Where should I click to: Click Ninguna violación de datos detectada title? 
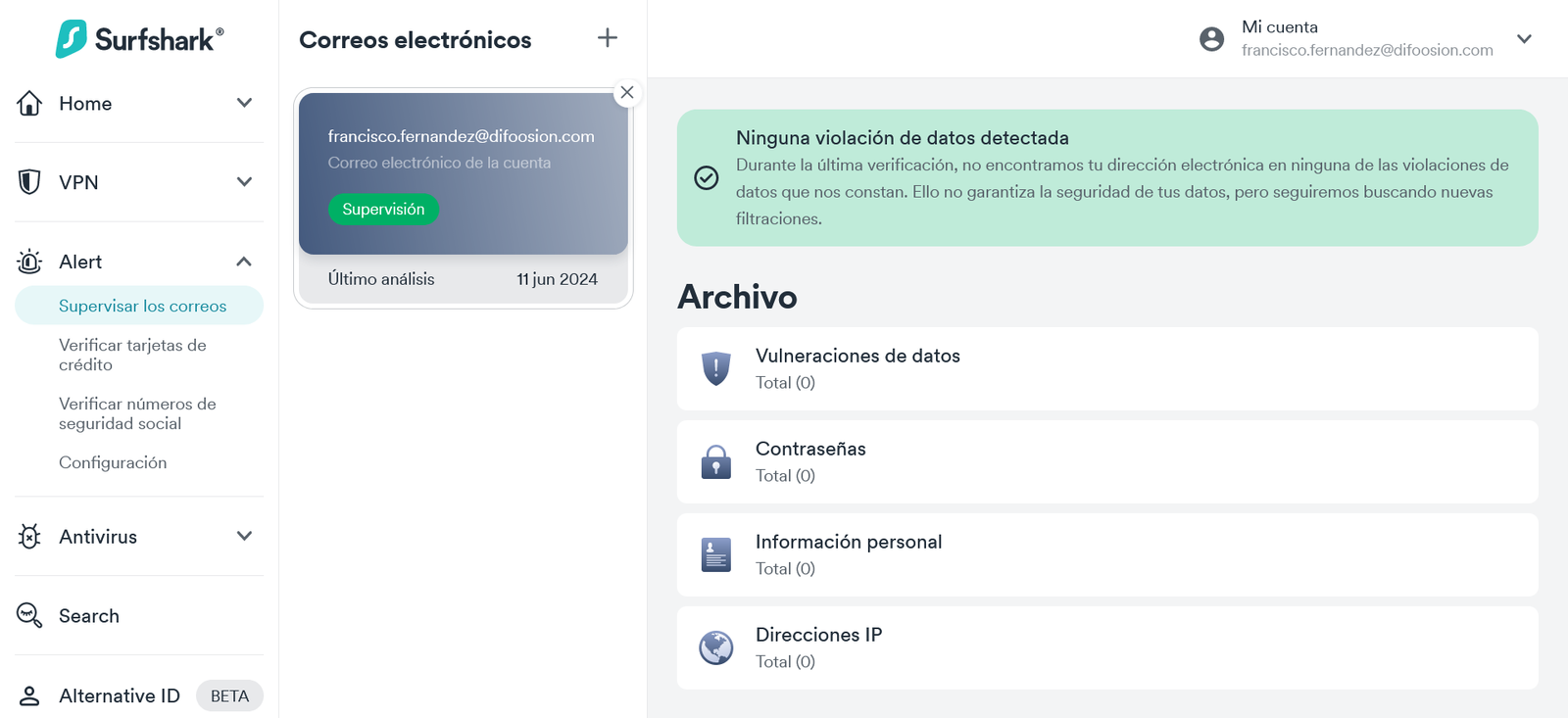pyautogui.click(x=903, y=138)
